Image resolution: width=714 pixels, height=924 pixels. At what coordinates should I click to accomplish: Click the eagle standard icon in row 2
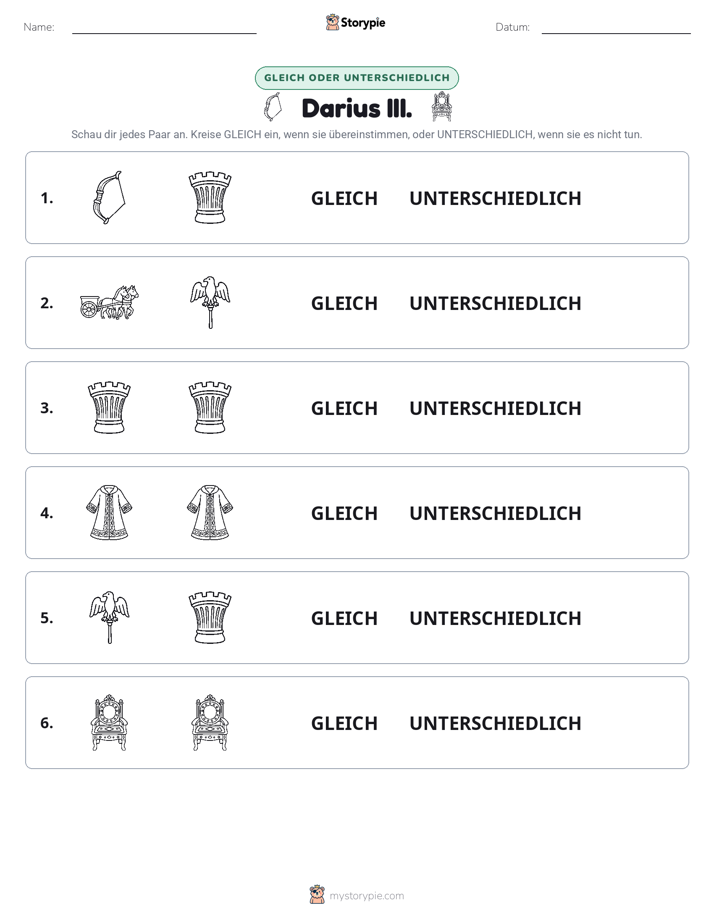[210, 302]
